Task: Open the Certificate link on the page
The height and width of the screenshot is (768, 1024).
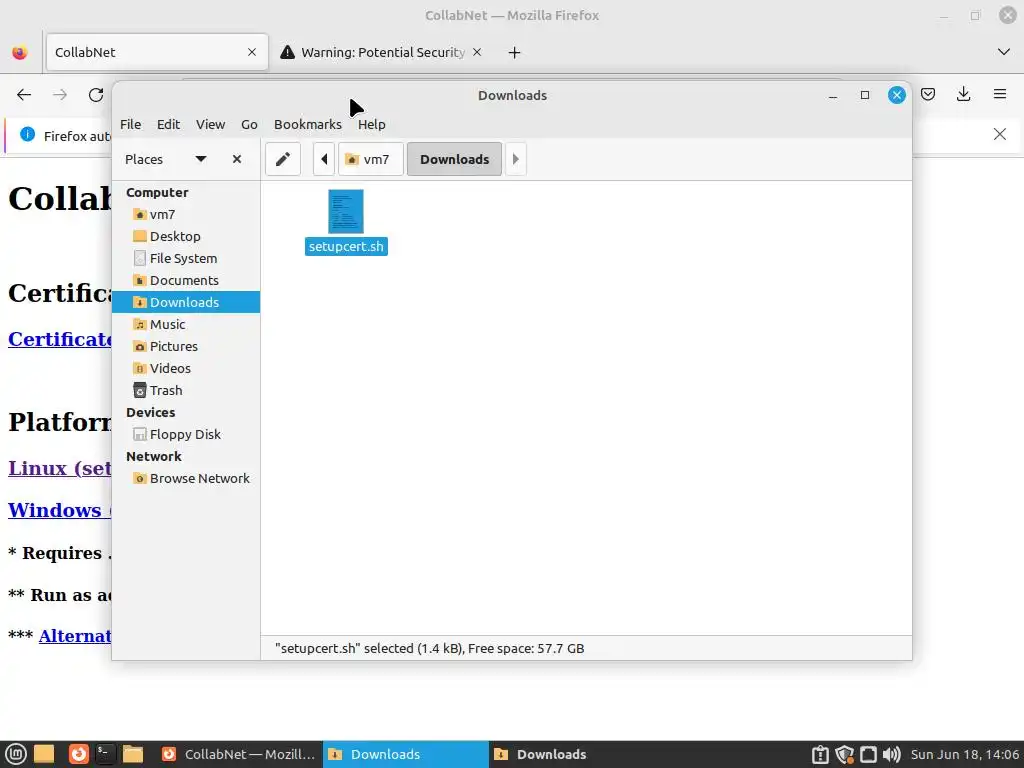Action: coord(59,340)
